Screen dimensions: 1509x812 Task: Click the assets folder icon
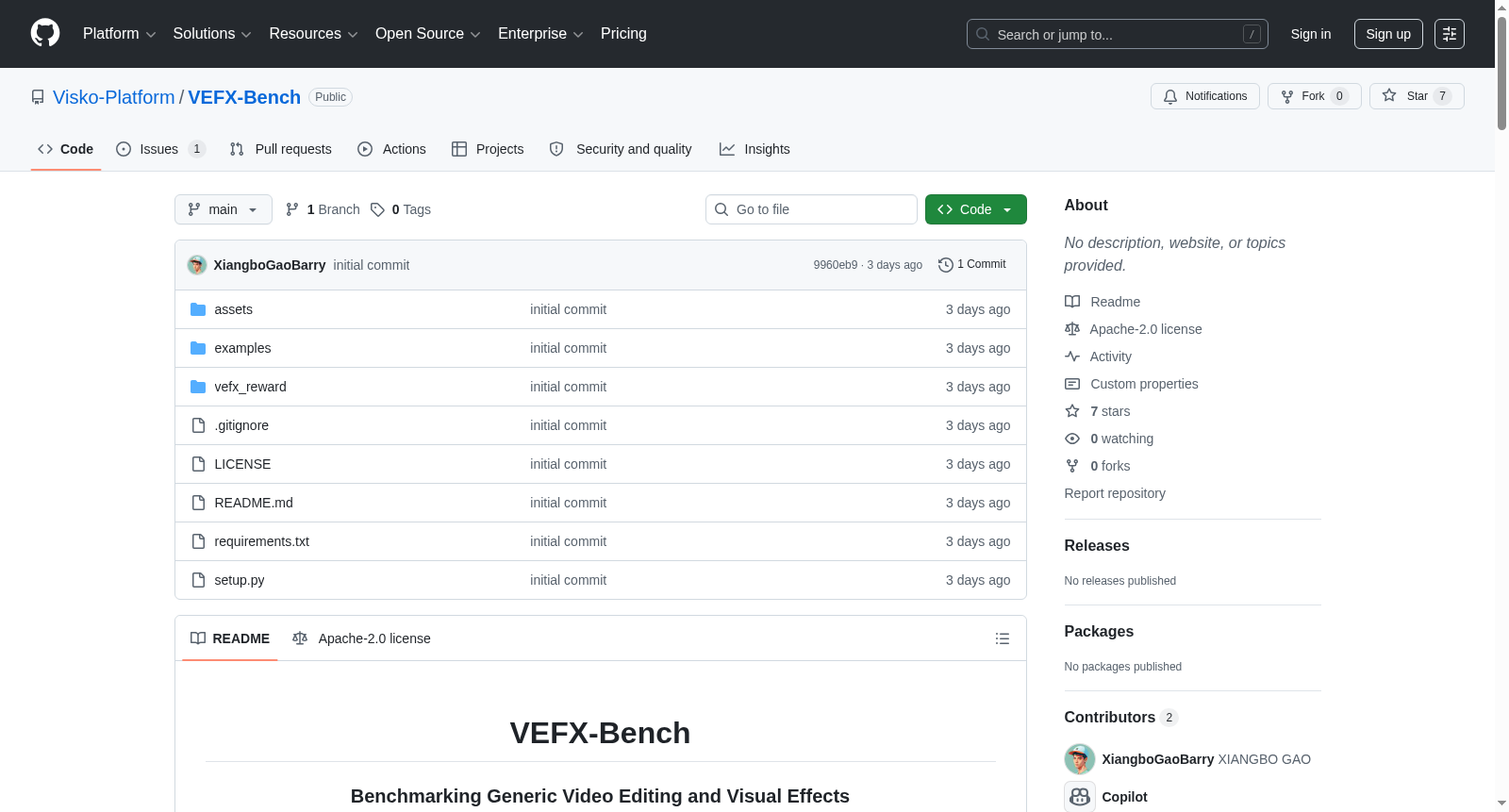point(198,309)
